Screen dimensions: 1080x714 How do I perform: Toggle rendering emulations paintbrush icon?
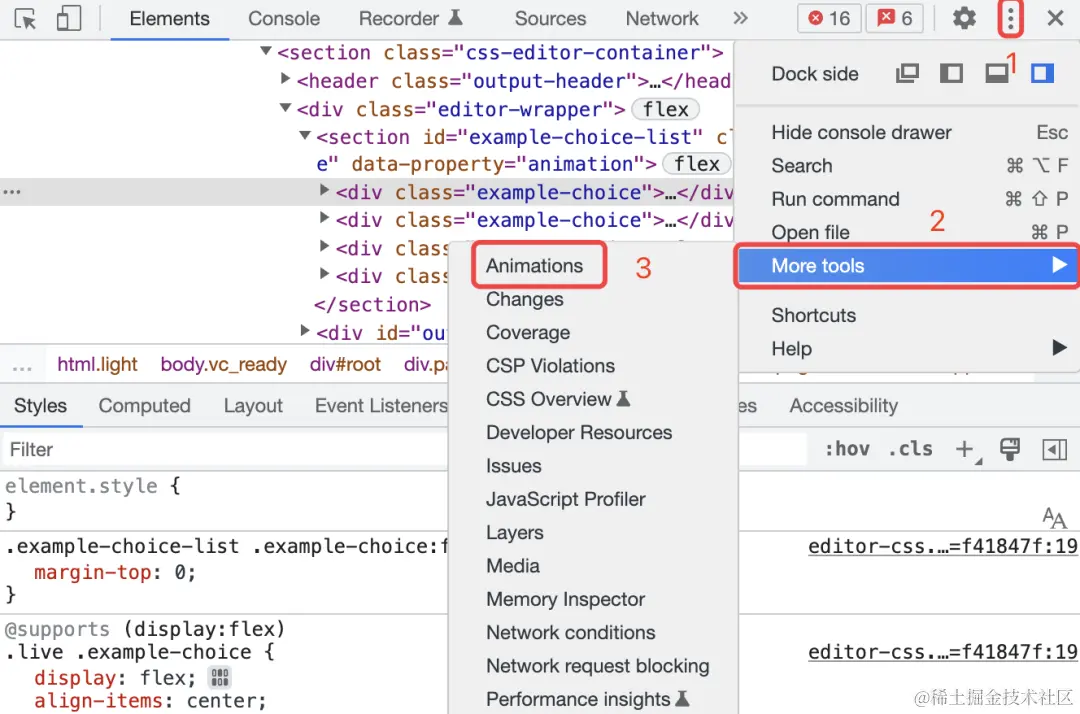click(x=1010, y=449)
